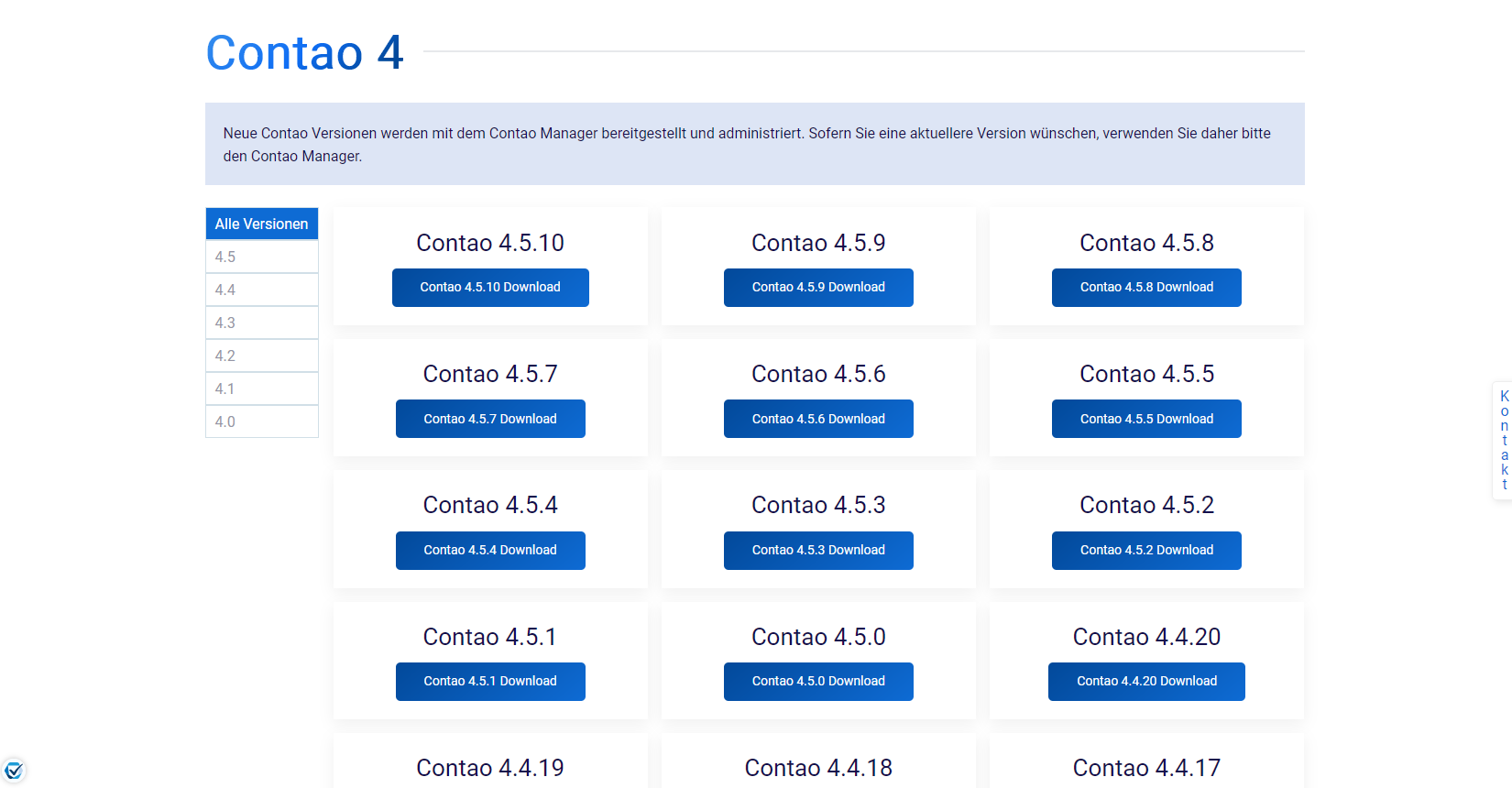Filter versions by 4.1
The image size is (1512, 788).
pyautogui.click(x=262, y=389)
